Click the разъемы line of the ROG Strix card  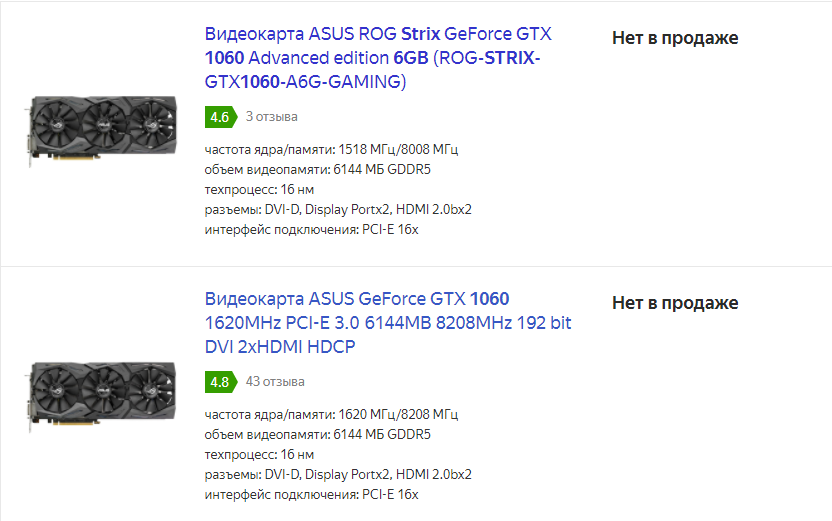click(x=338, y=210)
